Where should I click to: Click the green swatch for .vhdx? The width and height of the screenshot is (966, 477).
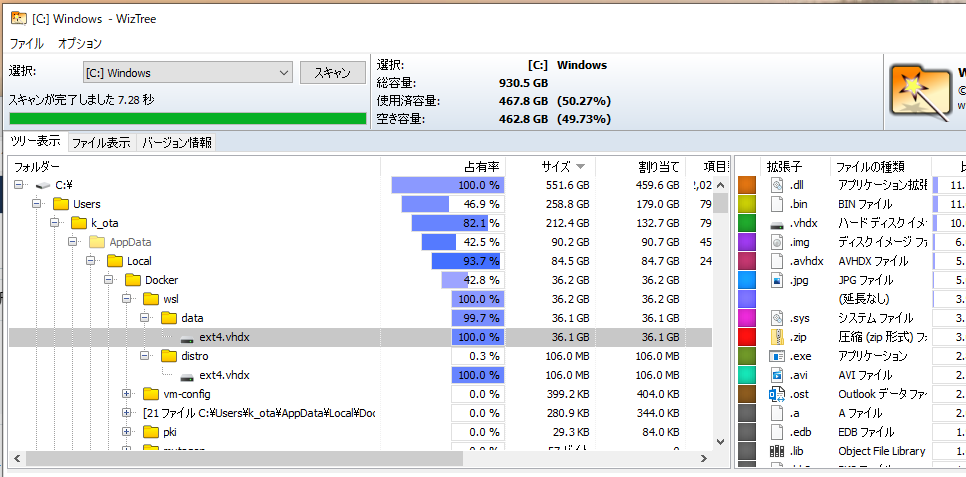[747, 223]
